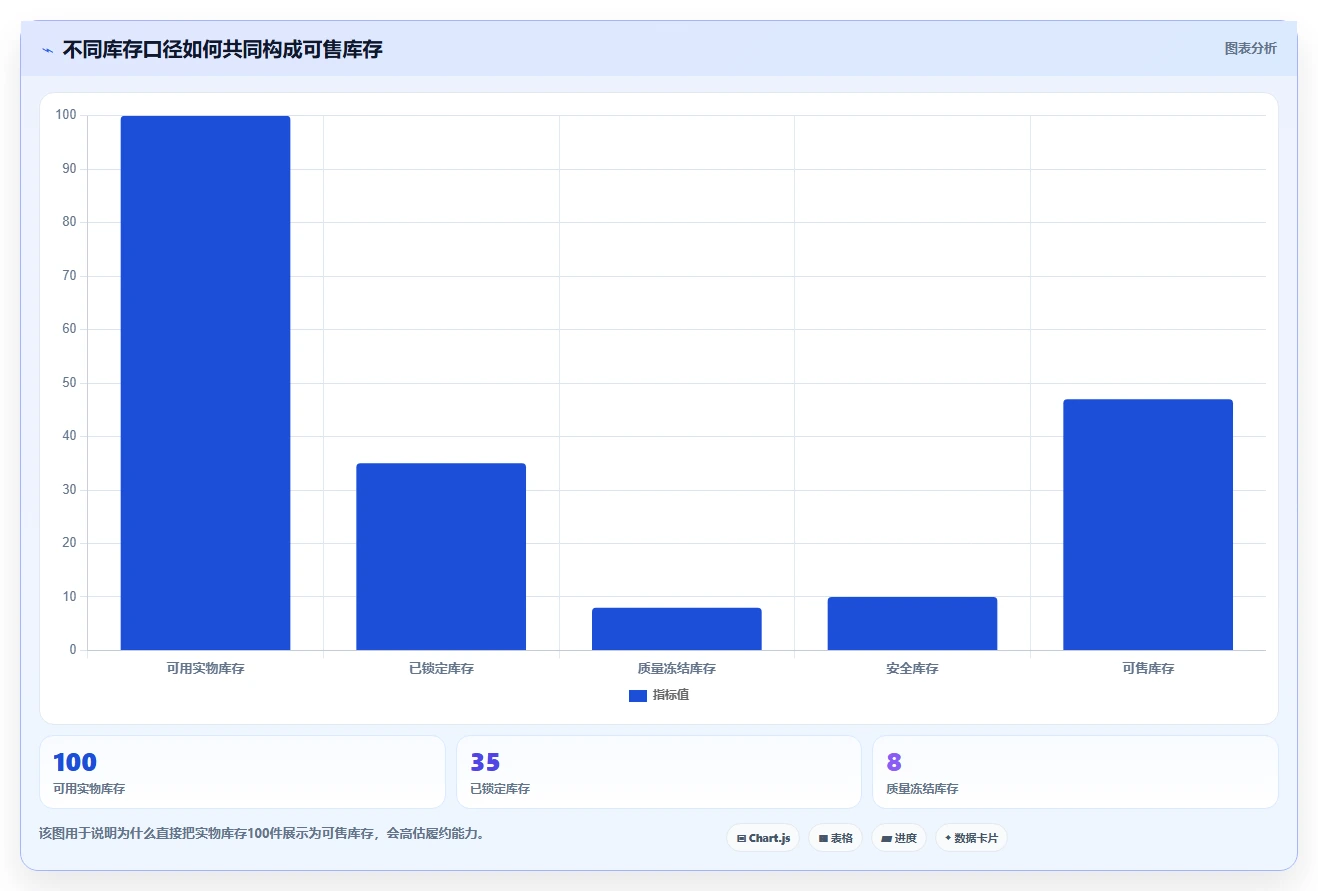The height and width of the screenshot is (891, 1318).
Task: Click the caption text about 实物库存100件
Action: point(264,833)
